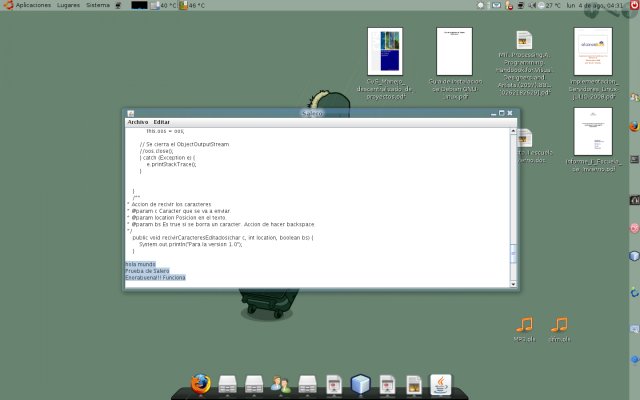Click the 40 °C temperature sensor applet
Image resolution: width=640 pixels, height=400 pixels.
163,6
